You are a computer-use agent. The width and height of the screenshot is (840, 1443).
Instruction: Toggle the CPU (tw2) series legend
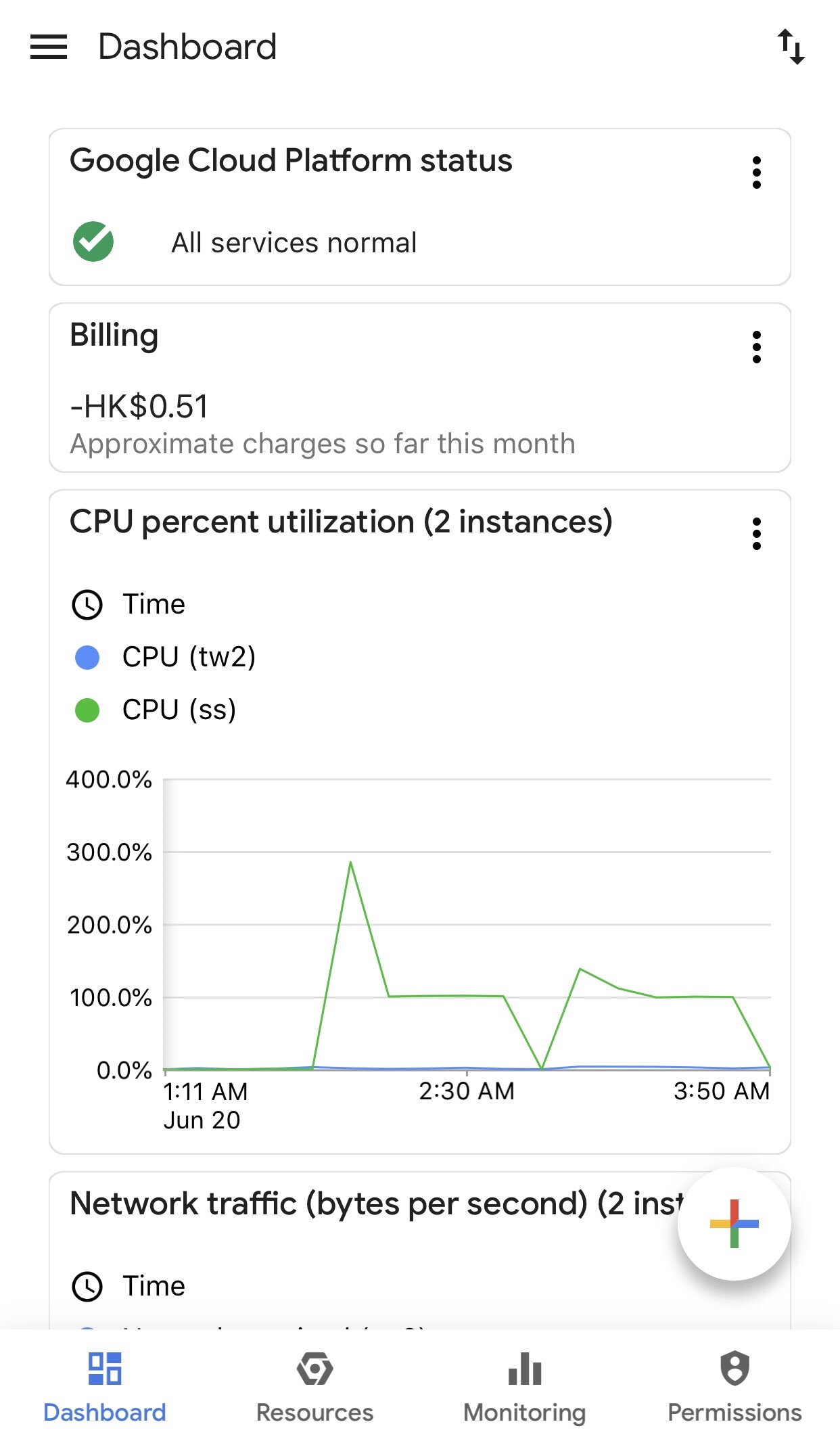click(189, 657)
